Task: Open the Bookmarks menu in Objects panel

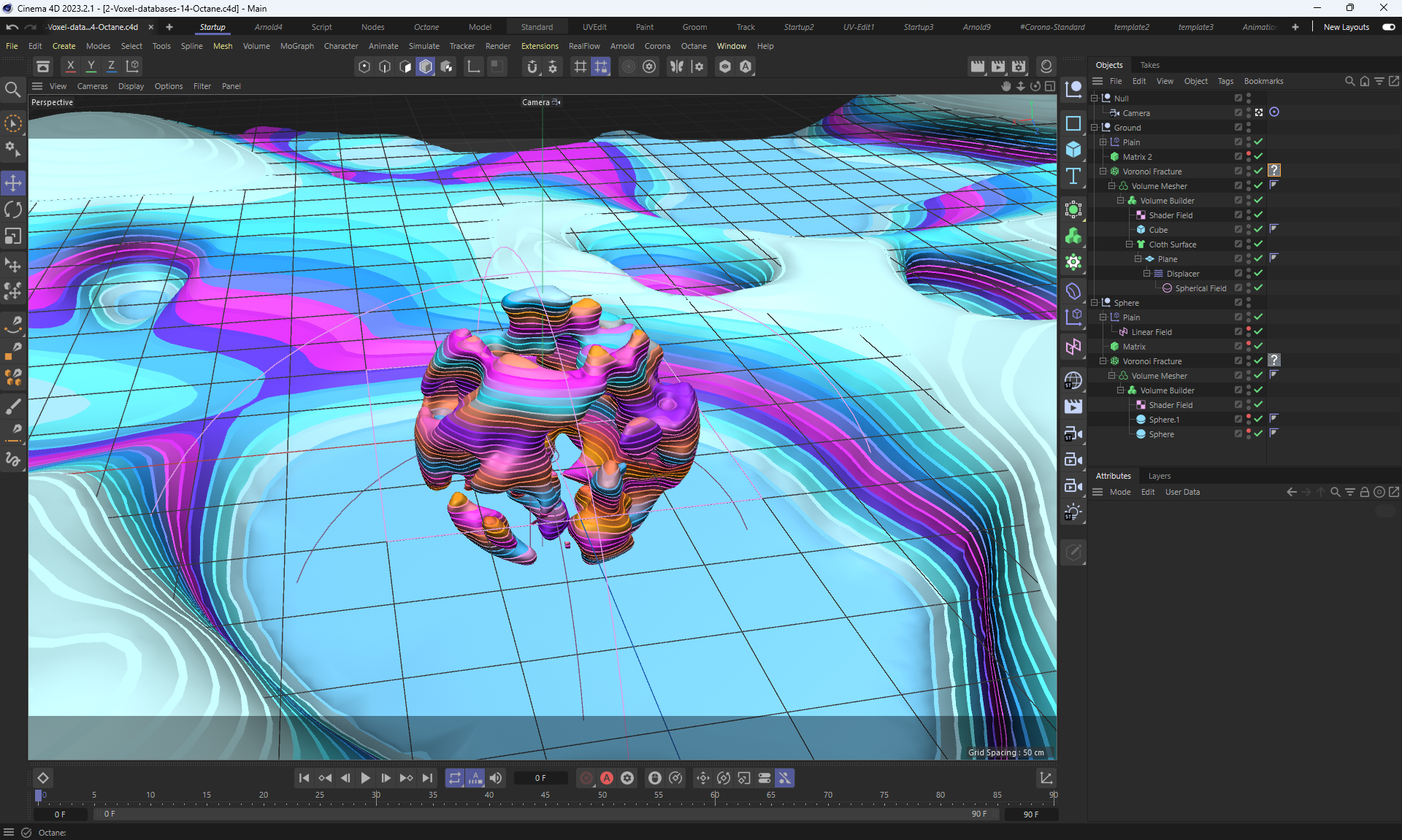Action: point(1263,81)
